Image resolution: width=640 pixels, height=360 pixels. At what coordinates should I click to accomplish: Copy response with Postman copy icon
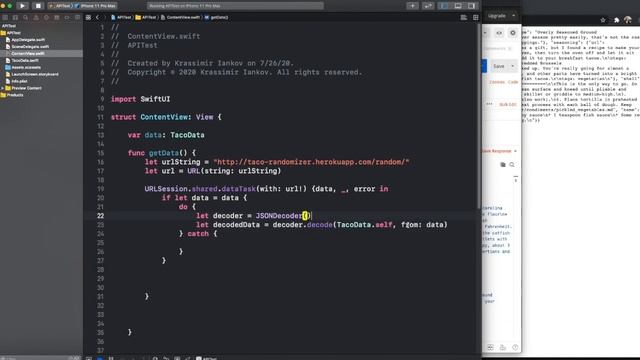coord(503,165)
